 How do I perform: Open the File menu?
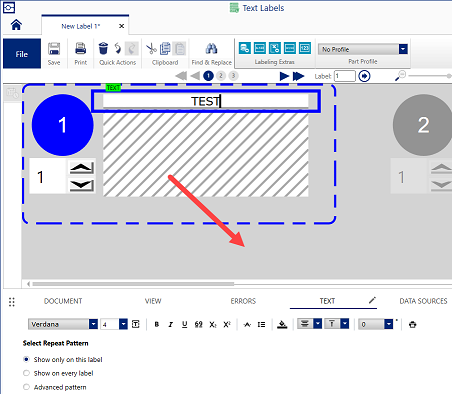(22, 54)
